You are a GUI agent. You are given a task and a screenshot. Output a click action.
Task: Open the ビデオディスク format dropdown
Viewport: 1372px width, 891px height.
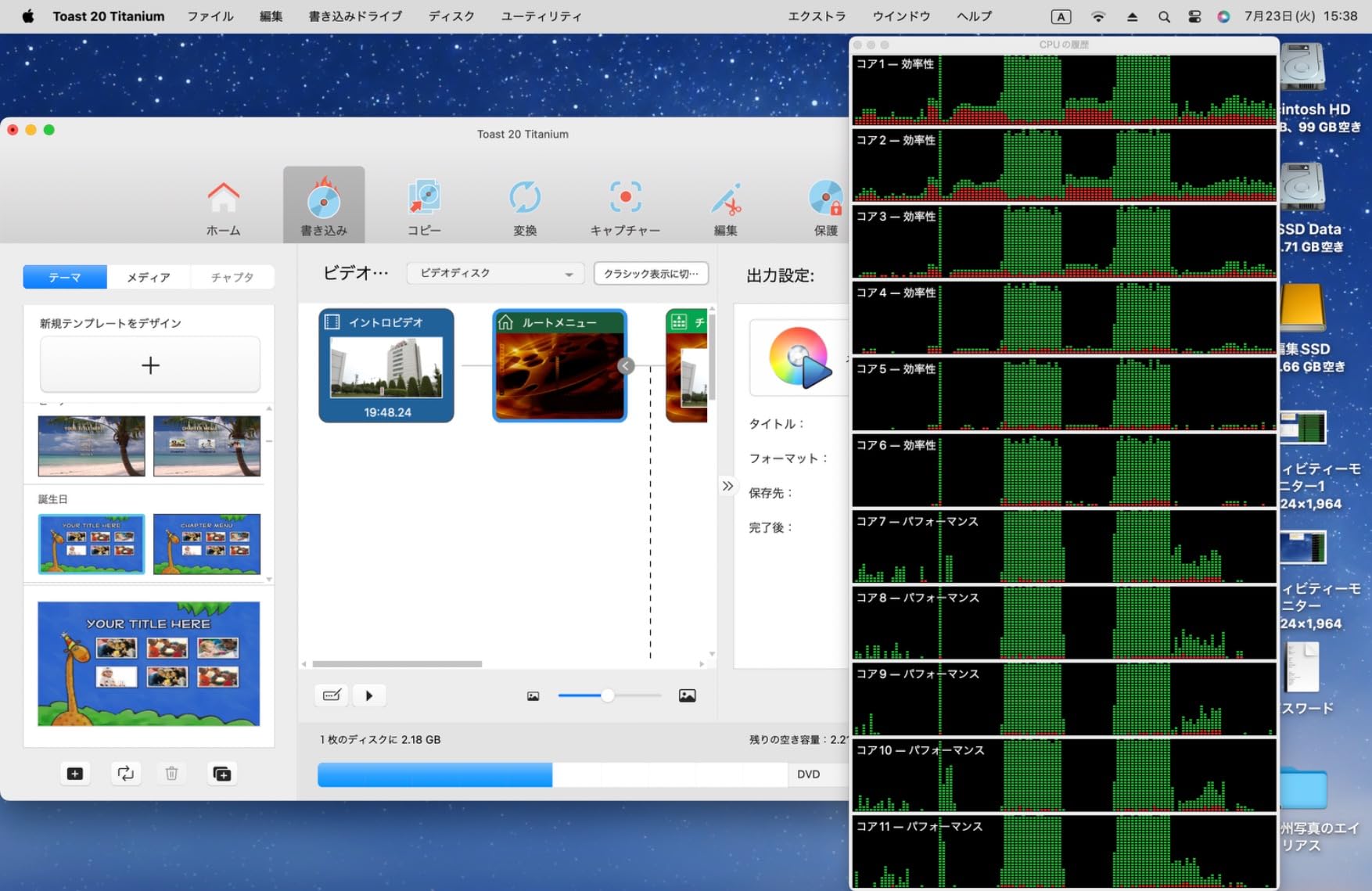coord(494,273)
